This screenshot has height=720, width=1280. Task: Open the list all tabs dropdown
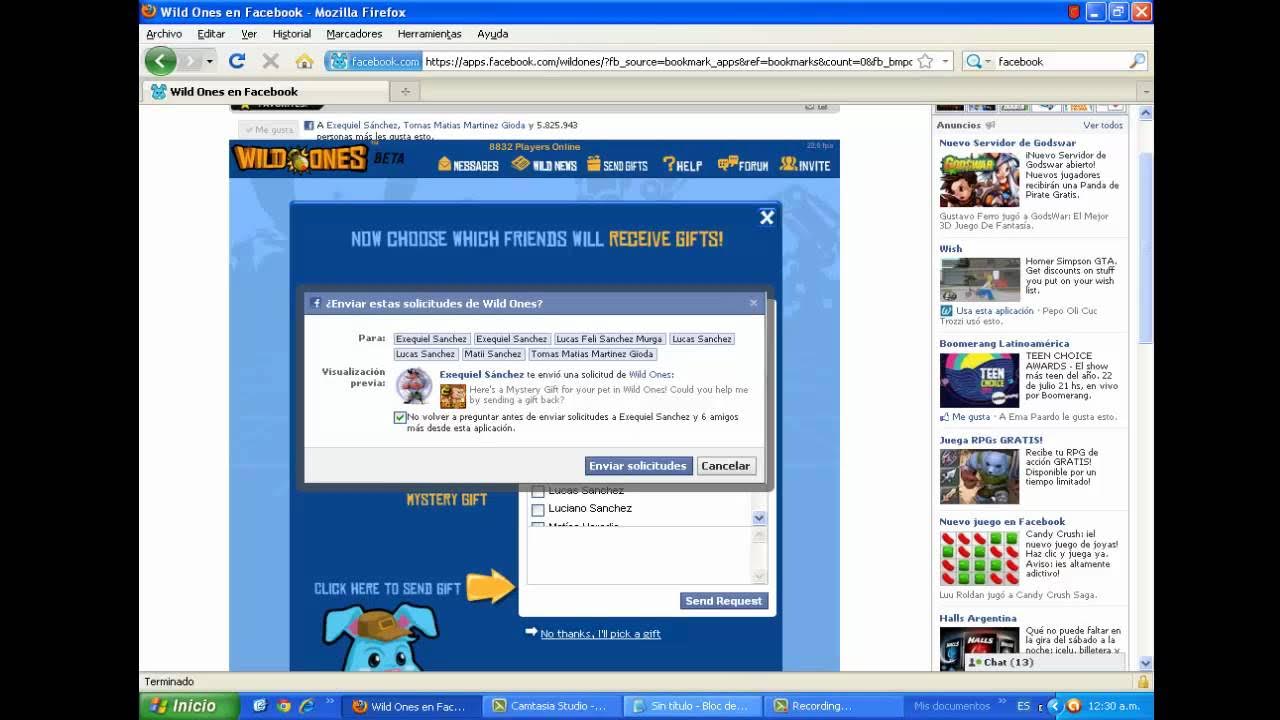point(1145,91)
